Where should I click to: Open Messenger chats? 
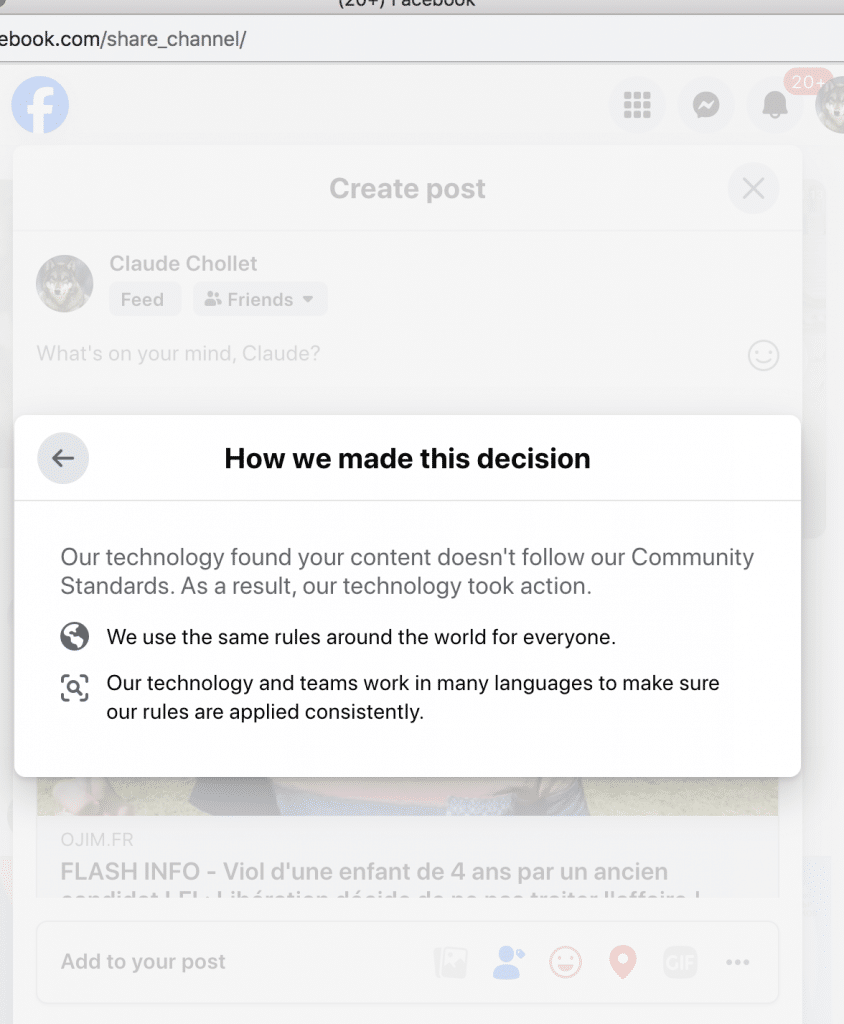706,105
